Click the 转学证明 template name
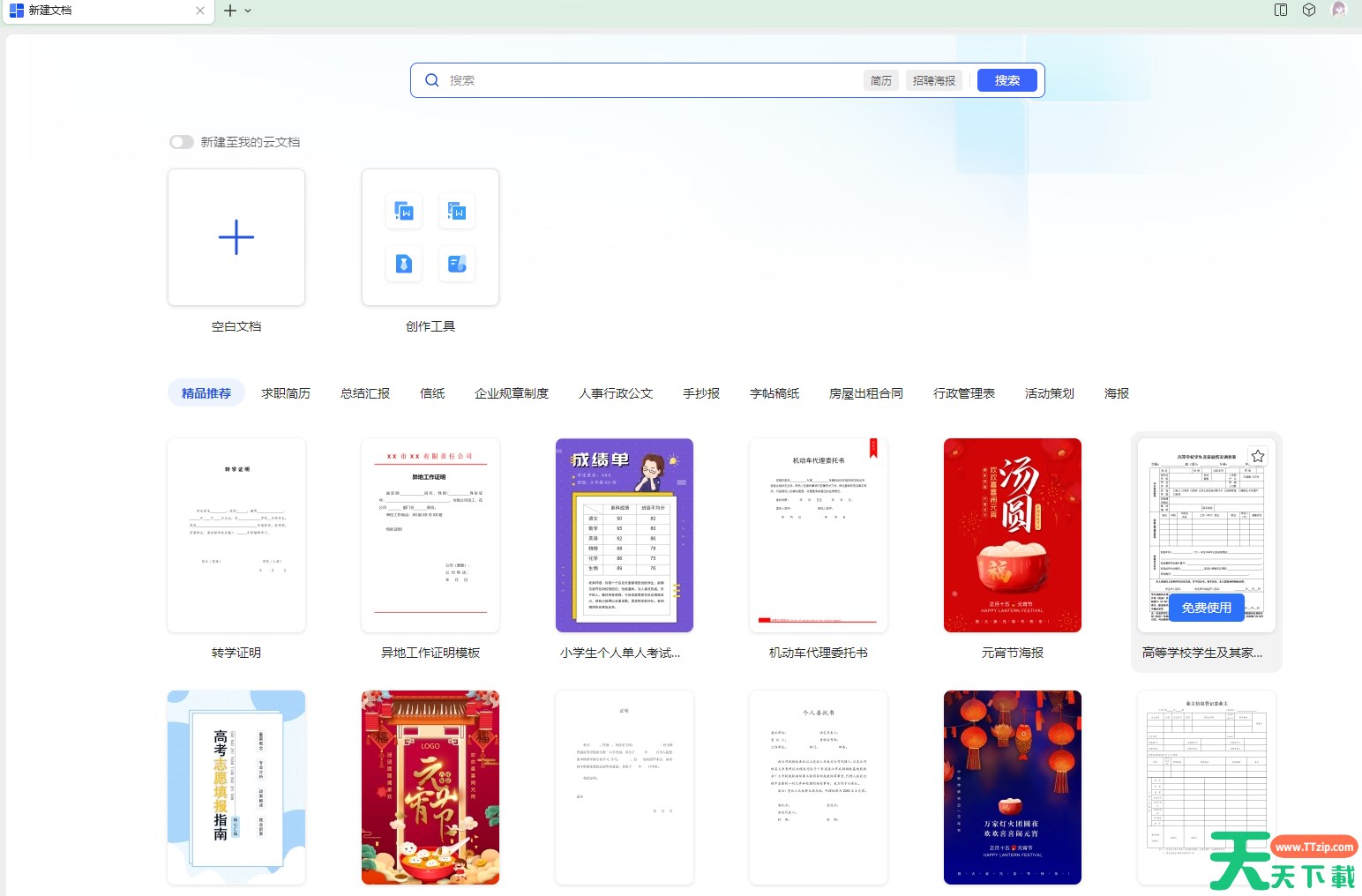Screen dimensions: 1362x896 [x=236, y=653]
